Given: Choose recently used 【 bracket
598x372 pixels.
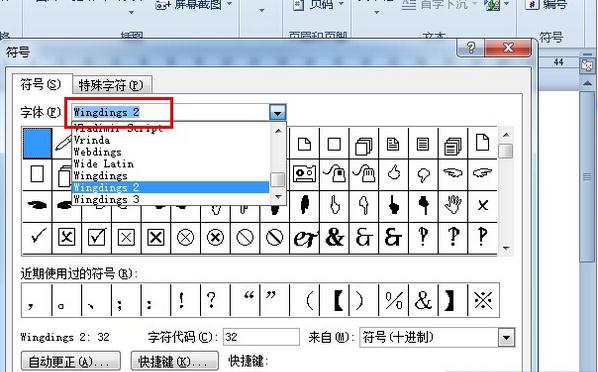Looking at the screenshot, I should [334, 300].
